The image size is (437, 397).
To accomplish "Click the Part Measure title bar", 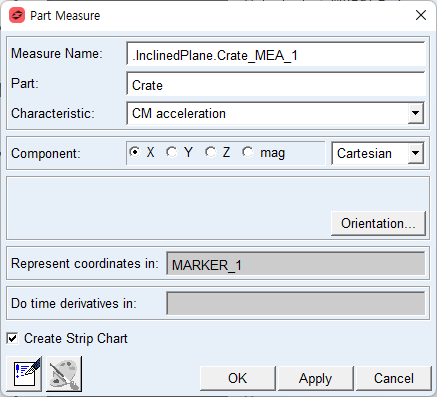I will point(218,15).
